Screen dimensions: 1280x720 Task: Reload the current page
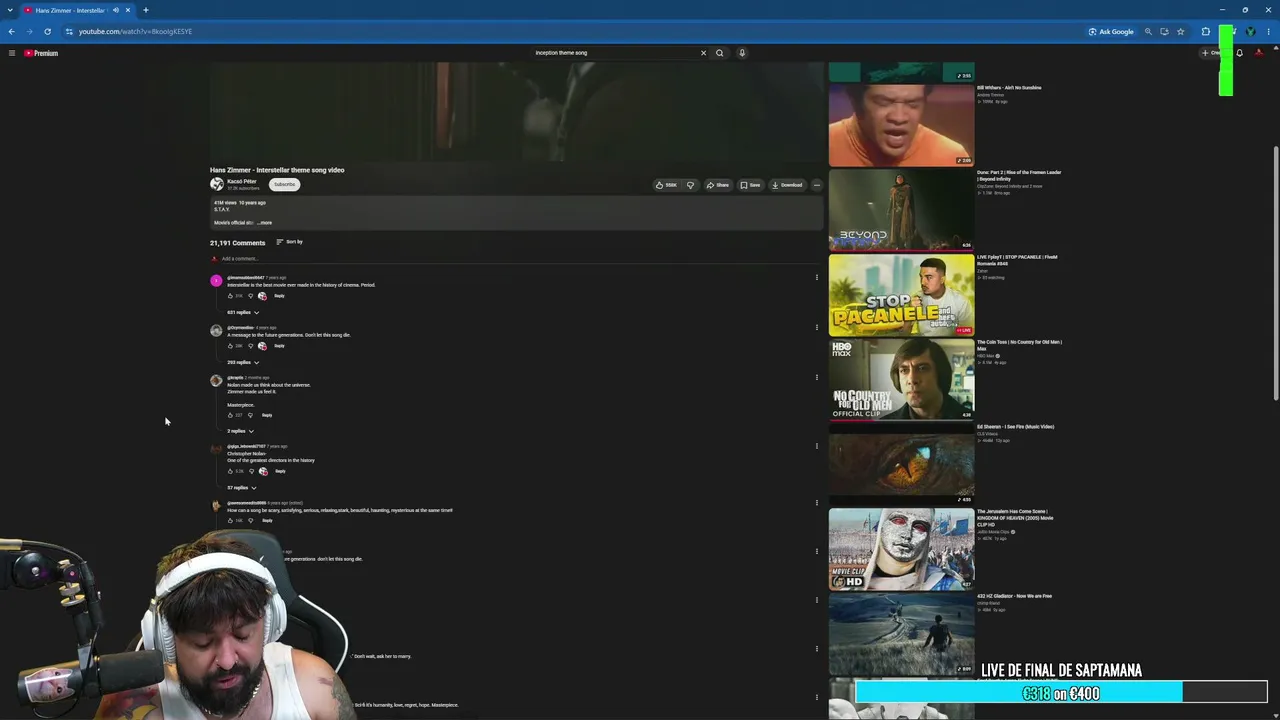coord(47,31)
